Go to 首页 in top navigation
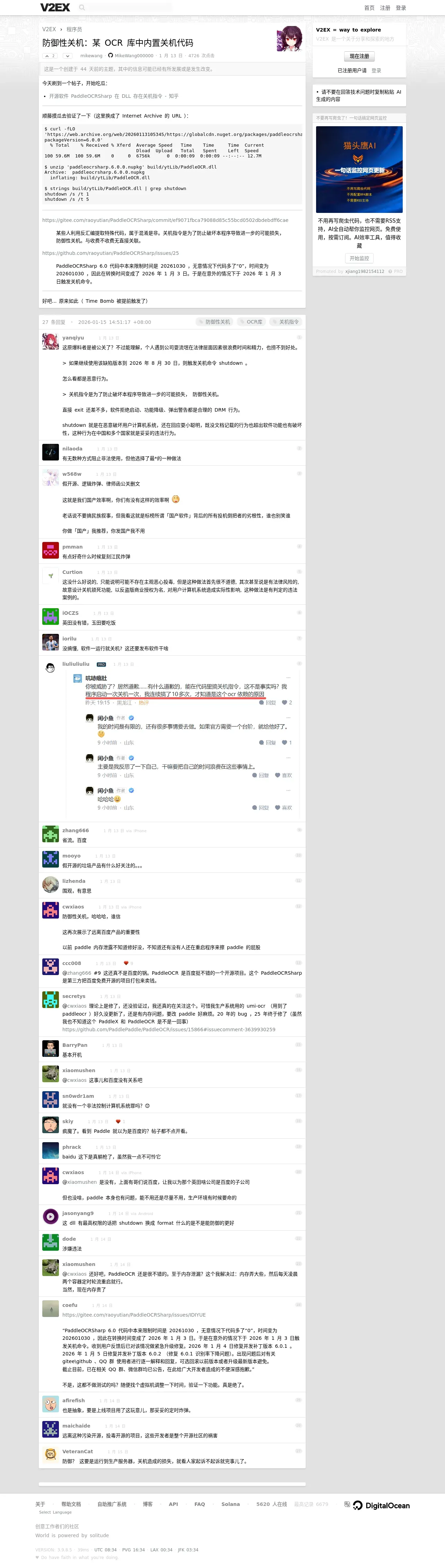This screenshot has width=445, height=1568. pyautogui.click(x=369, y=8)
